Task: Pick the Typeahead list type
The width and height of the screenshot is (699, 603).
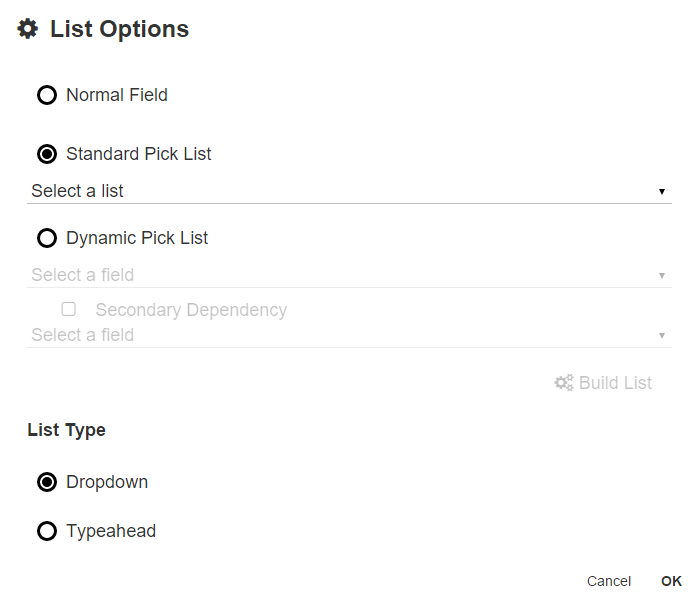Action: (47, 531)
